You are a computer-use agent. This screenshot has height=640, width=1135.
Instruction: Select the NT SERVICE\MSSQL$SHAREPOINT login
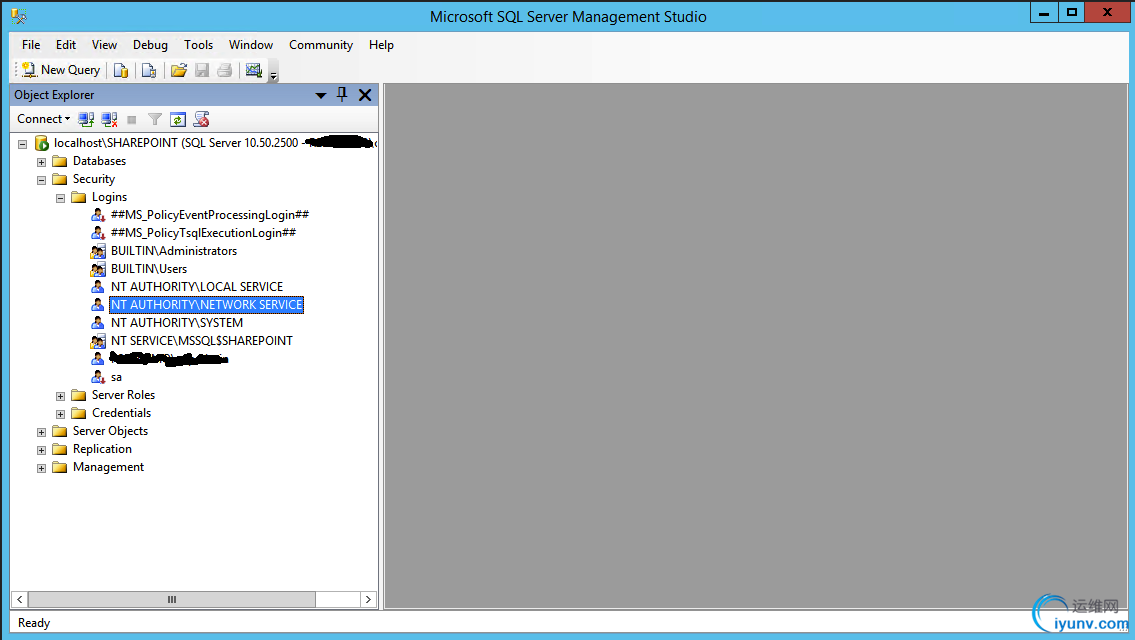click(x=202, y=340)
